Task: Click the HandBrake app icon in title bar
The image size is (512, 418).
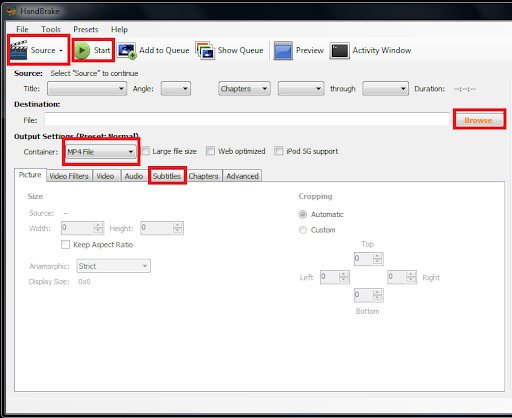Action: click(x=12, y=11)
